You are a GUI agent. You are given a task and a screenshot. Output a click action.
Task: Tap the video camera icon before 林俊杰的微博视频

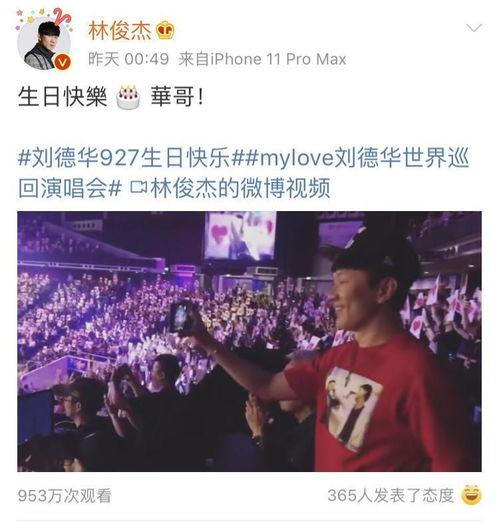[138, 187]
